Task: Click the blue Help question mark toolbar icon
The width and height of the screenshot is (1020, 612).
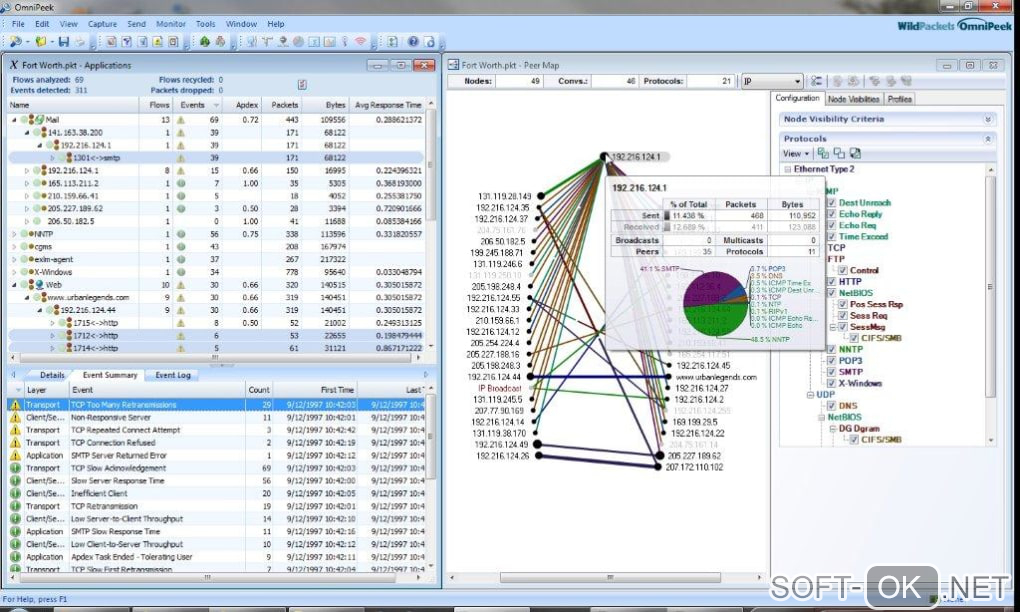Action: pos(413,42)
